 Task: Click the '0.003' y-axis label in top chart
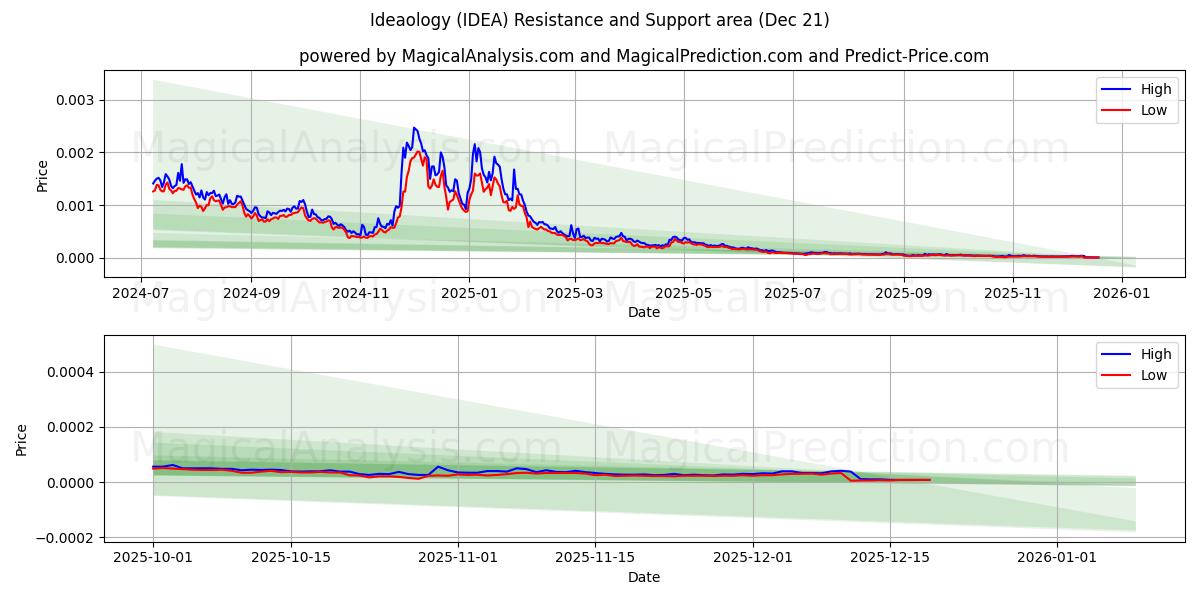74,100
